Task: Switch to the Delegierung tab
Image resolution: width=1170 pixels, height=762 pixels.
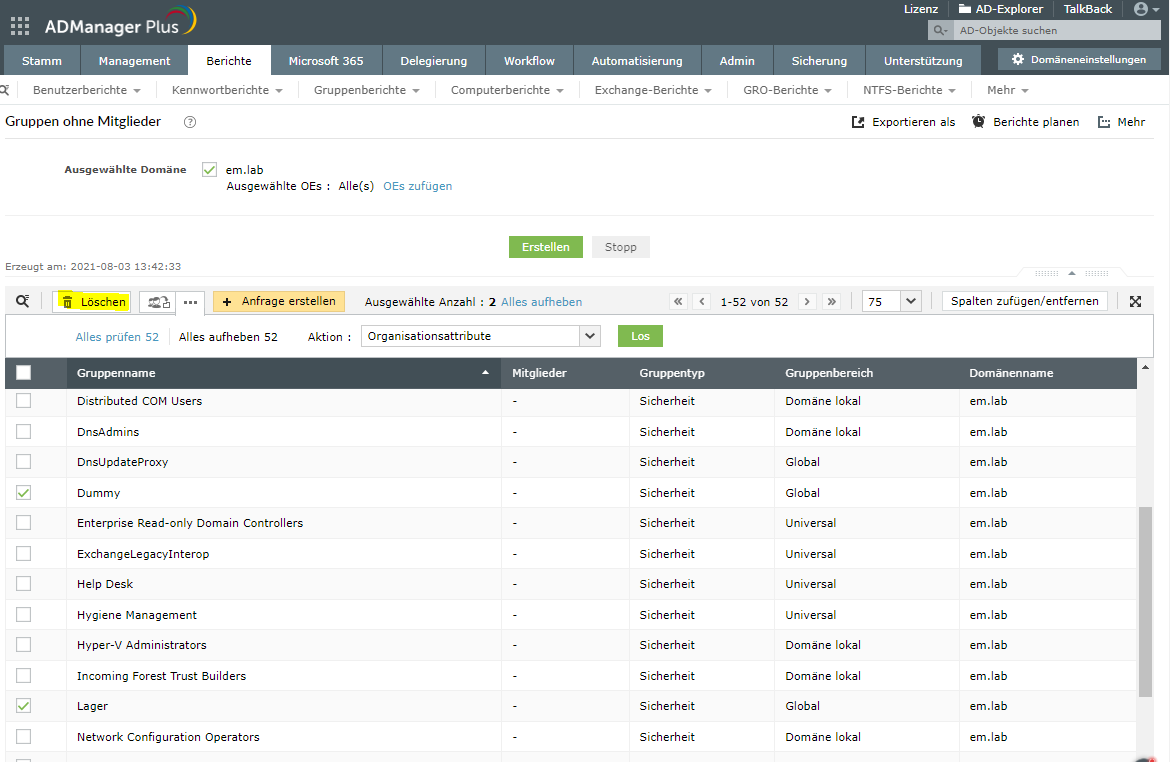Action: pos(434,60)
